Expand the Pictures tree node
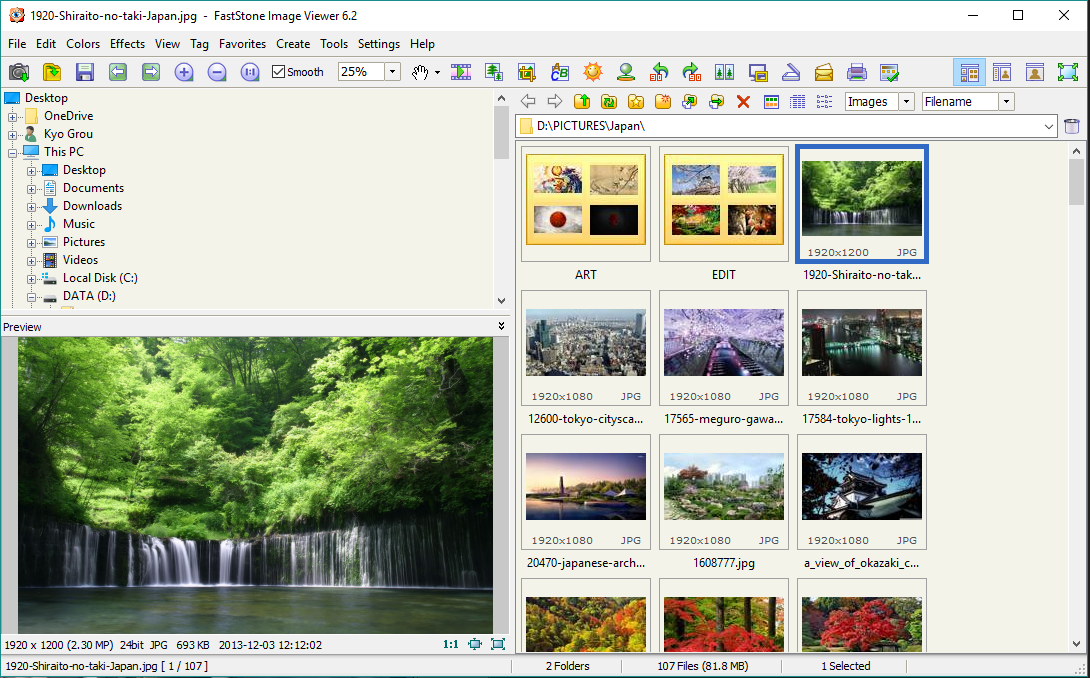 31,243
